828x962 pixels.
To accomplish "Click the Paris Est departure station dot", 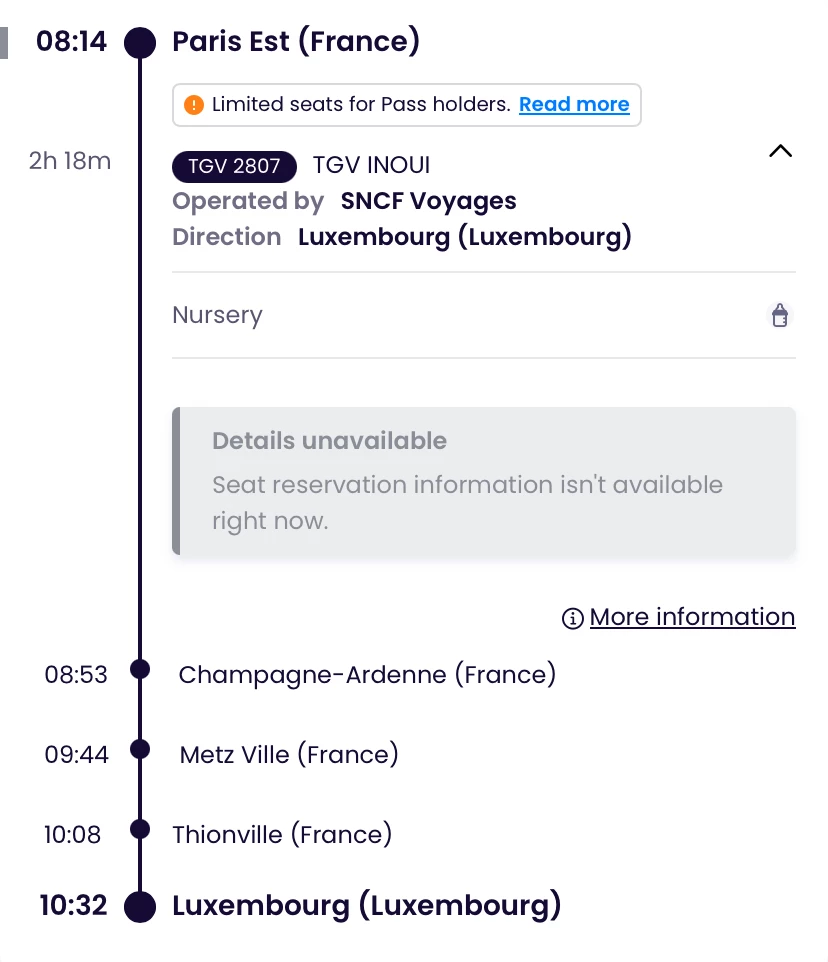I will (x=140, y=42).
